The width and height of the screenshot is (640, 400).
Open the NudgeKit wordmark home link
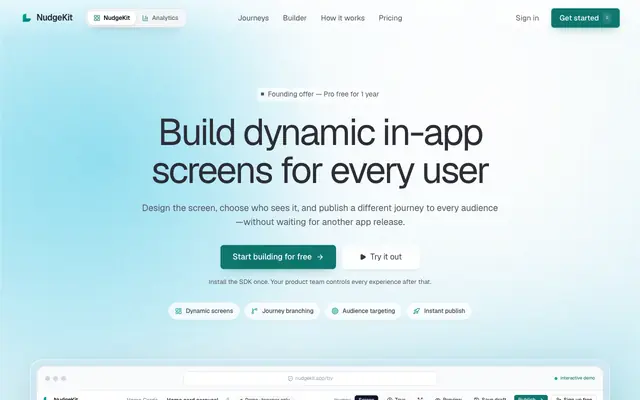pos(54,18)
